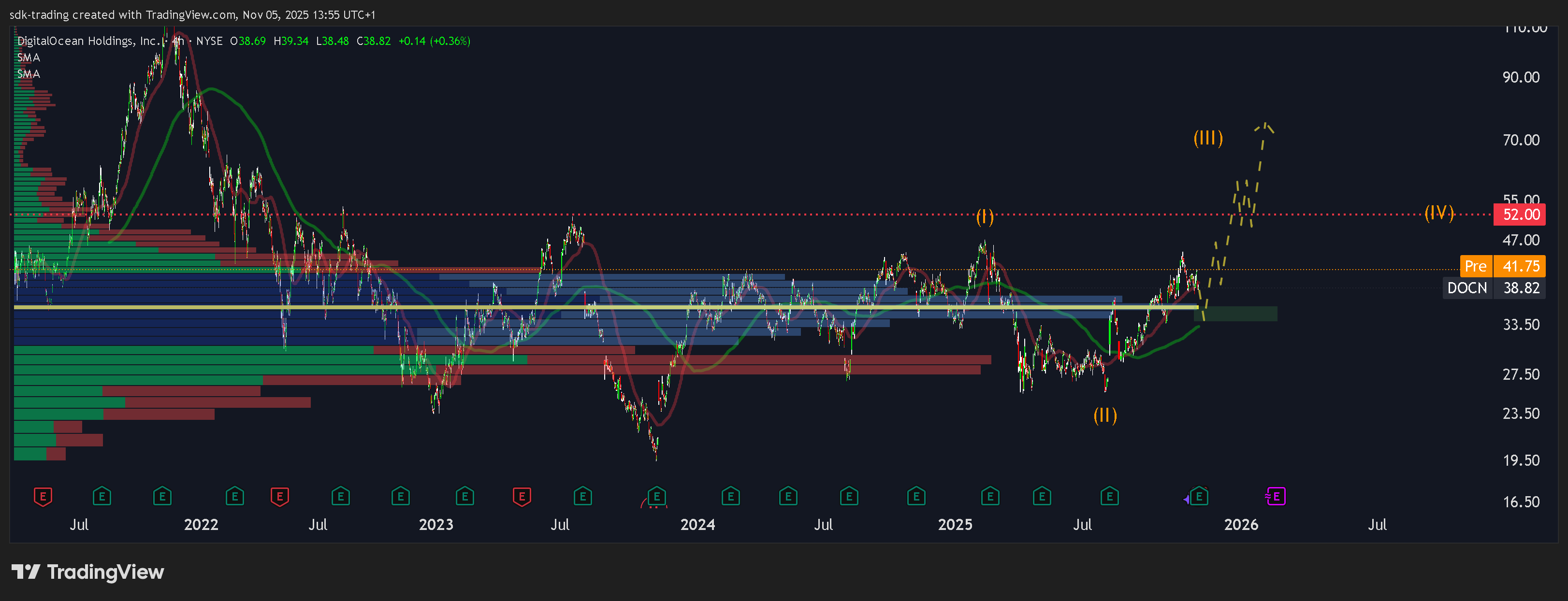This screenshot has width=1568, height=601.
Task: Click the 2025 time axis label
Action: tap(955, 524)
